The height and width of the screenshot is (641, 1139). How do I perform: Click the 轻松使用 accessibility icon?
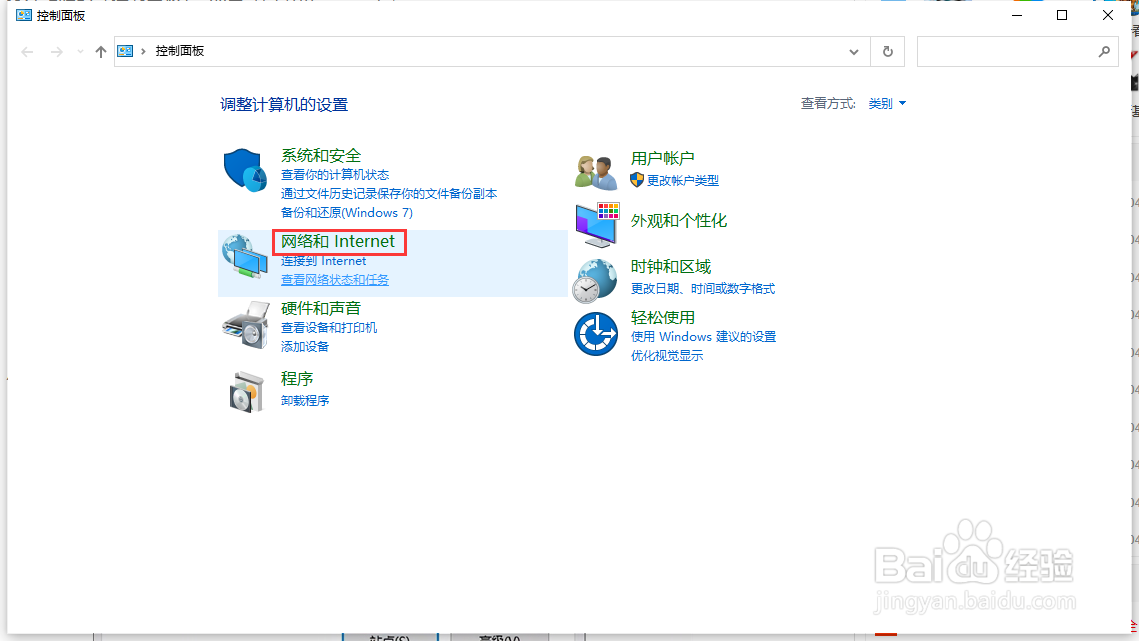coord(596,333)
